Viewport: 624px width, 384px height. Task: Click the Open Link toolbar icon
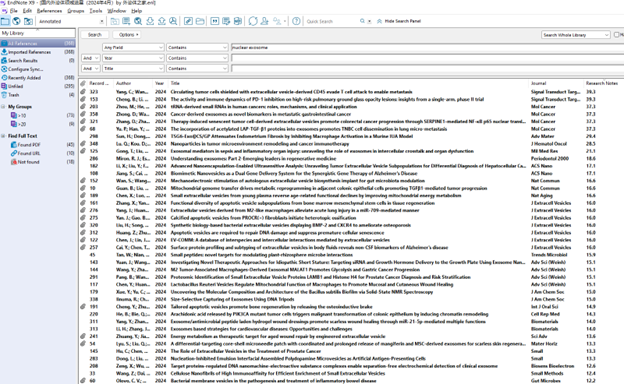pyautogui.click(x=188, y=21)
